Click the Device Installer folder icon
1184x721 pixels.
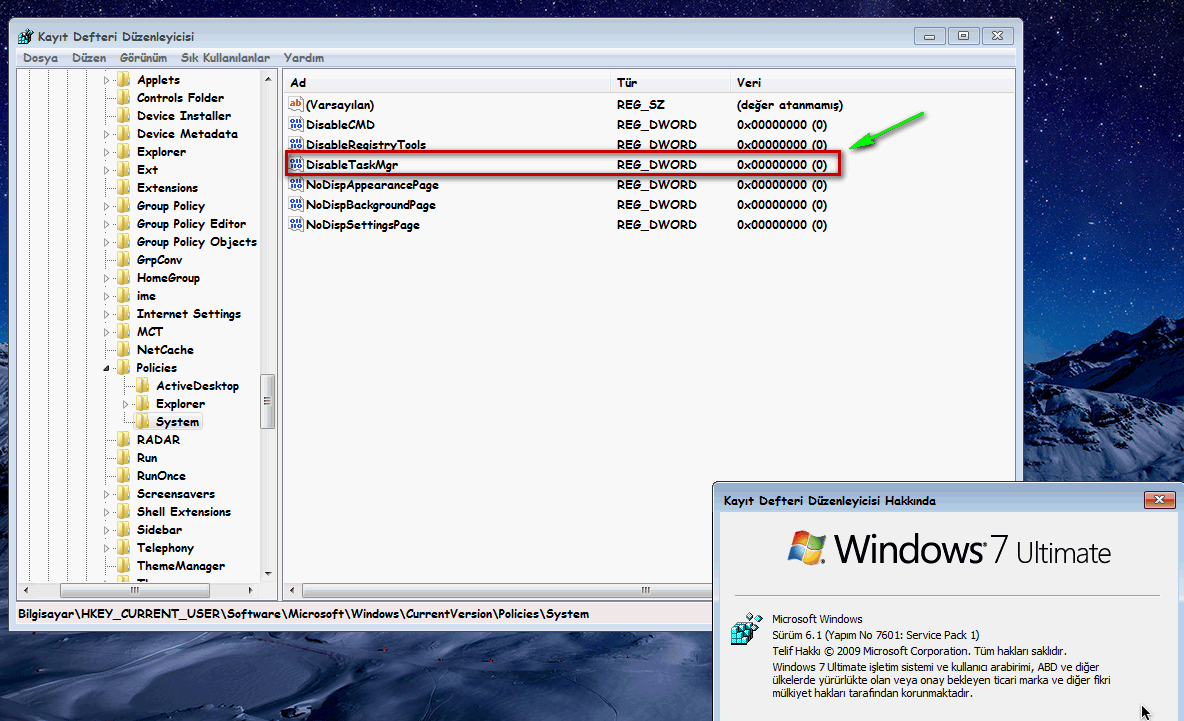click(124, 116)
